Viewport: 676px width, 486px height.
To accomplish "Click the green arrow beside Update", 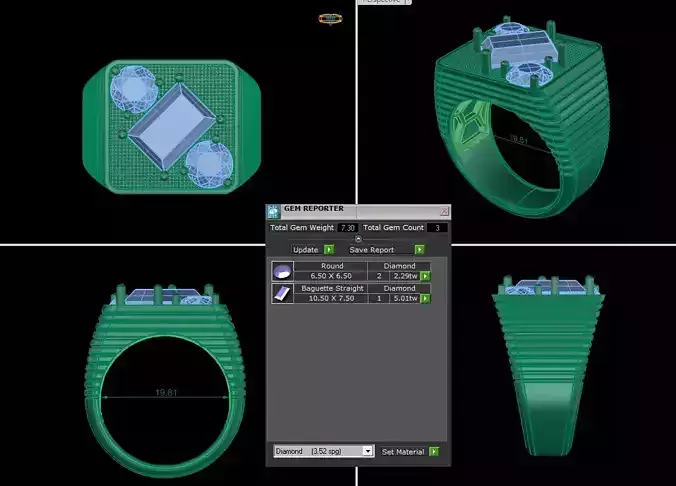I will click(x=329, y=250).
